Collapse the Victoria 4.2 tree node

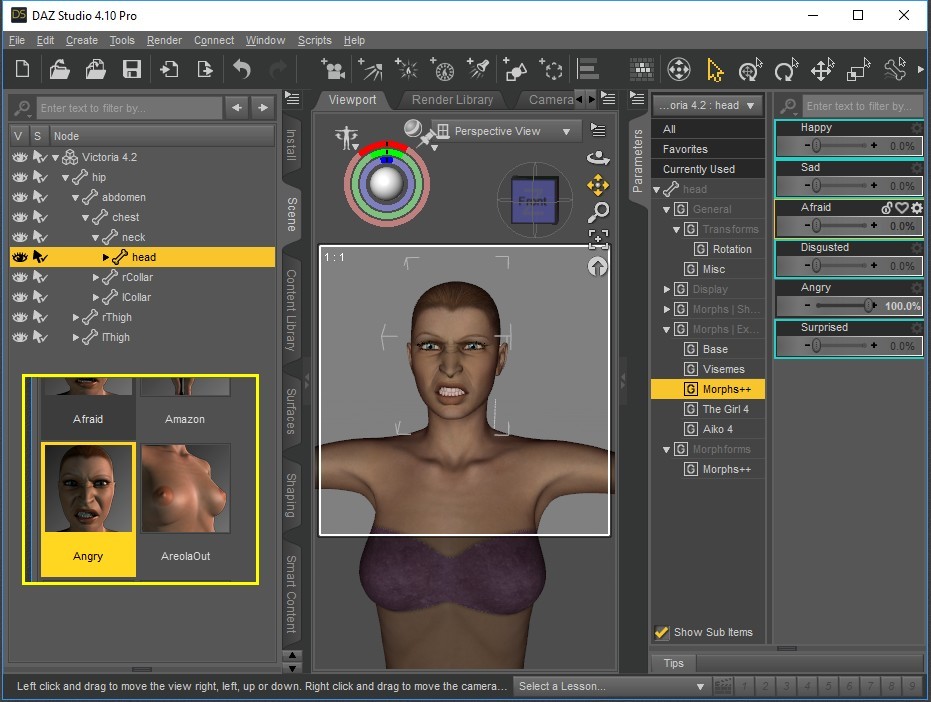55,158
